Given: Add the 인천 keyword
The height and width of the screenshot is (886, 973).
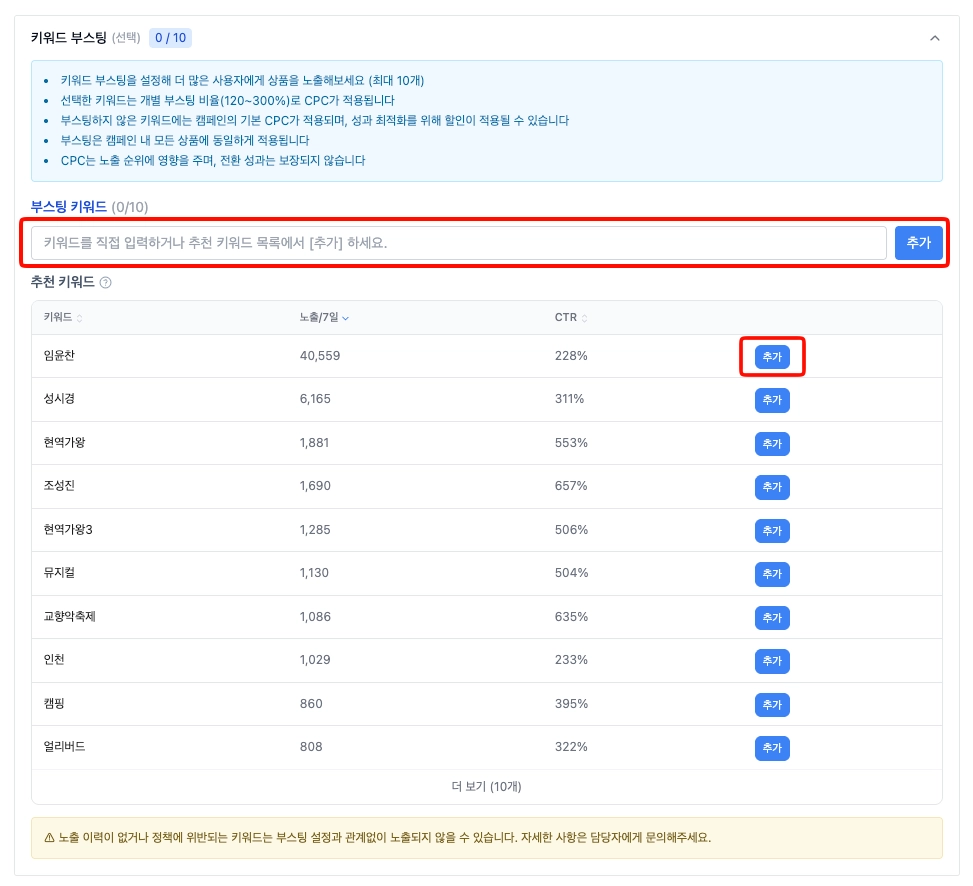Looking at the screenshot, I should 772,661.
